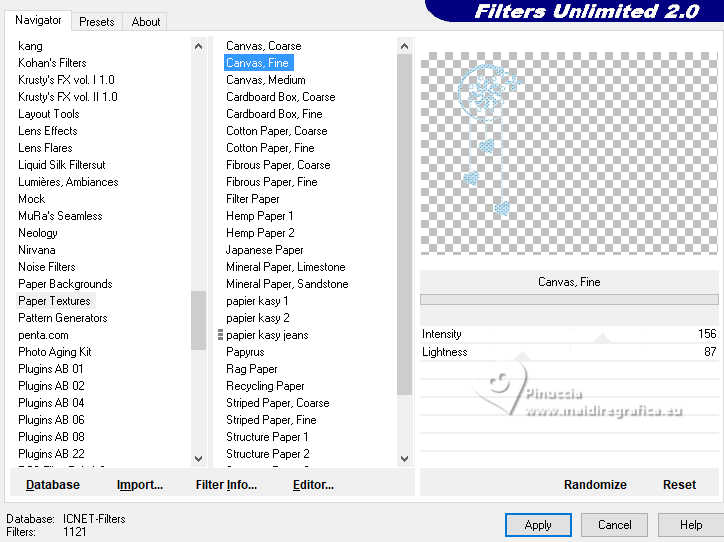The width and height of the screenshot is (724, 542).
Task: Select Lens Effects category
Action: click(x=48, y=131)
